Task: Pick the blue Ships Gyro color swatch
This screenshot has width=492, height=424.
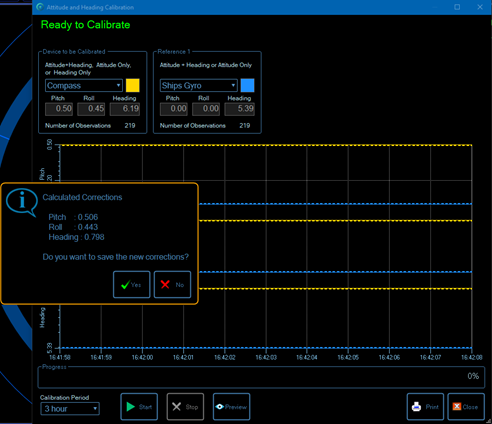Action: tap(247, 86)
